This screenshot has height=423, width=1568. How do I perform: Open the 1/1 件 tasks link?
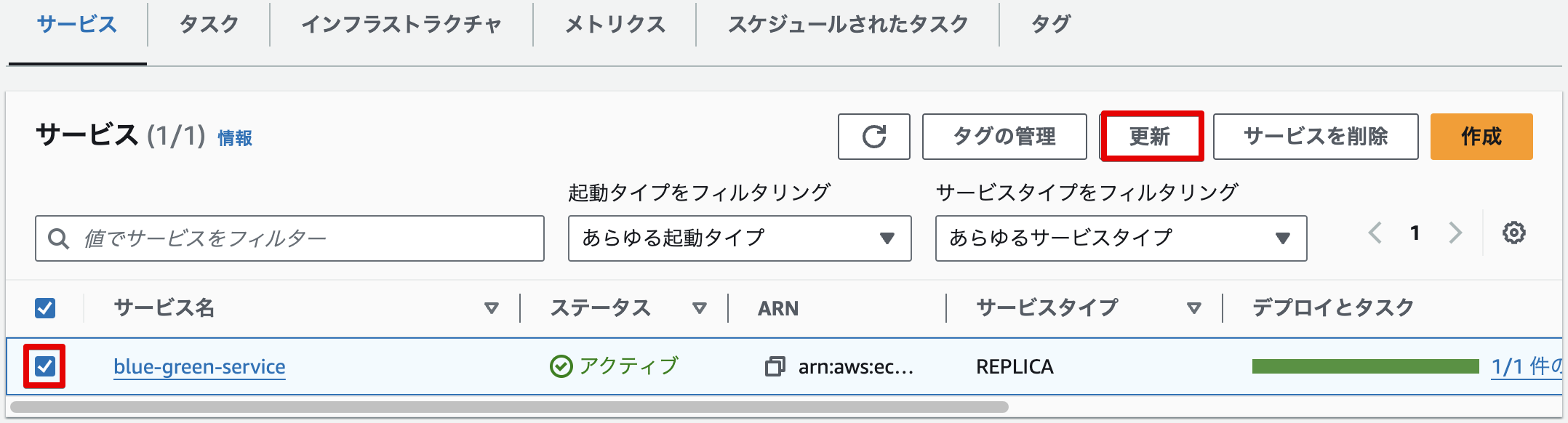tap(1528, 366)
